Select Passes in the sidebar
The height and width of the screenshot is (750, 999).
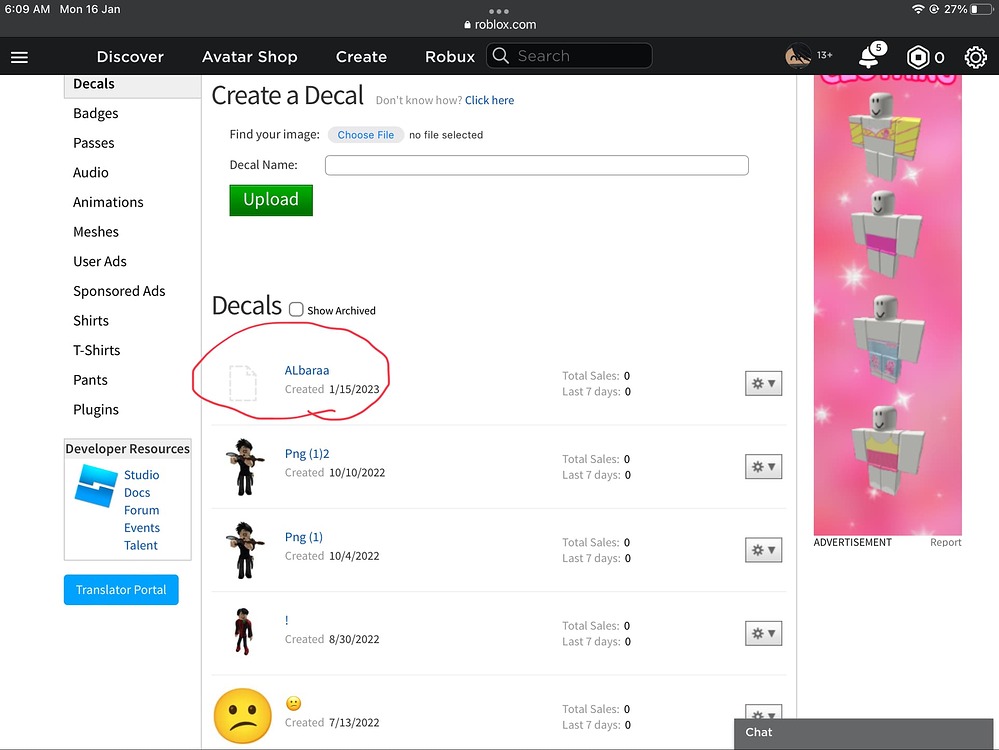tap(94, 143)
